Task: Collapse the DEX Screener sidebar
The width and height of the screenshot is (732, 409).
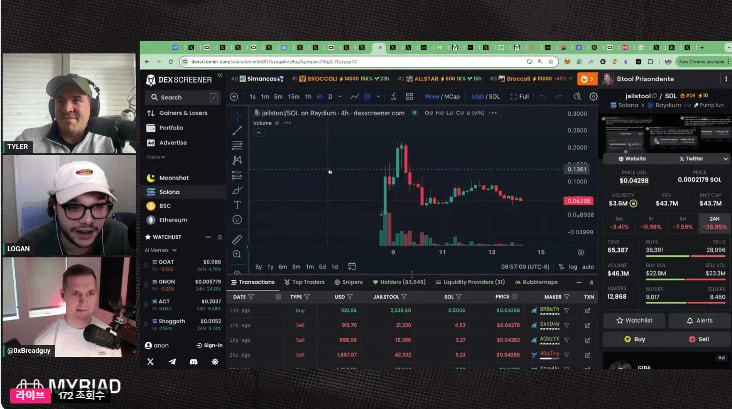Action: coord(220,76)
